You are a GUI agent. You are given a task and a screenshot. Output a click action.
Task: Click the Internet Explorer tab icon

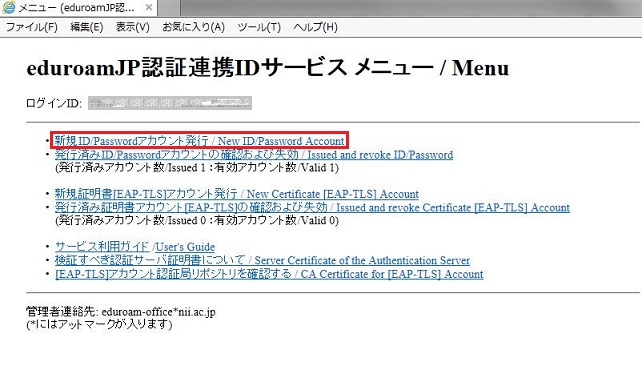tap(9, 7)
